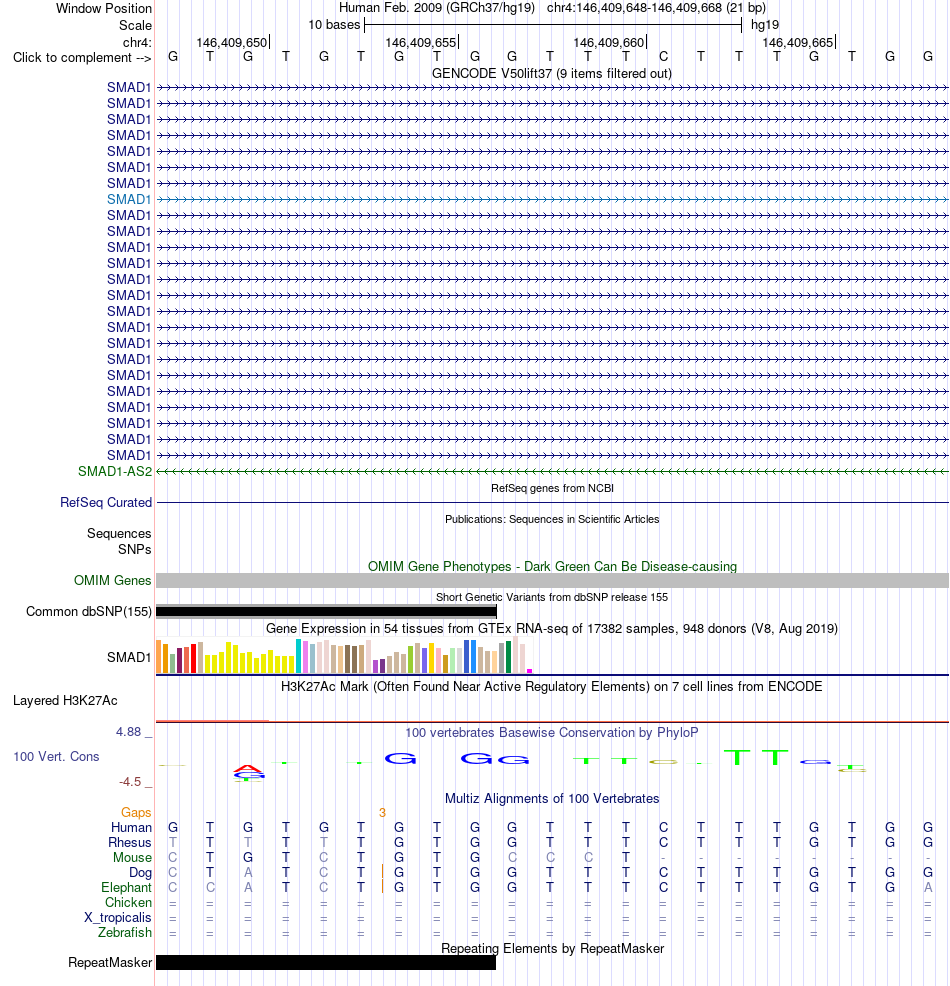Open 'Multiz Alignments of 100 Vertebrates' title
Viewport: 950px width, 986px height.
tap(552, 799)
